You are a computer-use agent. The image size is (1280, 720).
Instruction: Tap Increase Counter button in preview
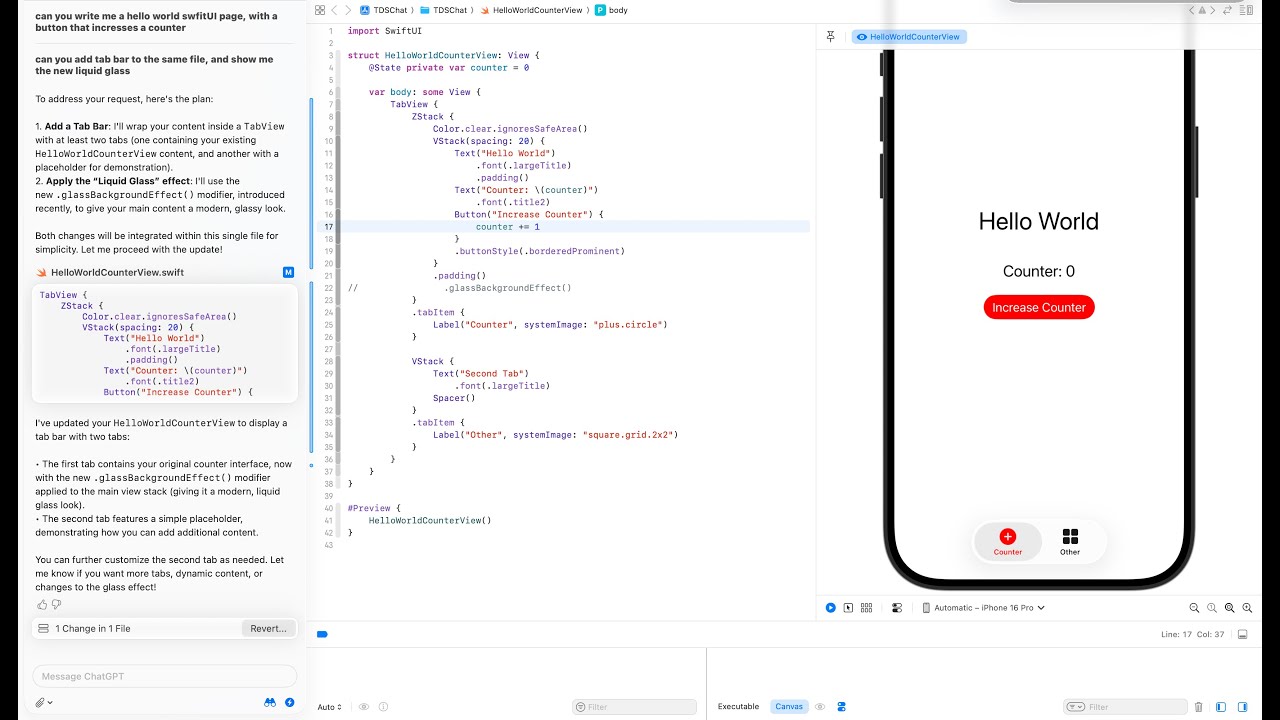click(1039, 307)
